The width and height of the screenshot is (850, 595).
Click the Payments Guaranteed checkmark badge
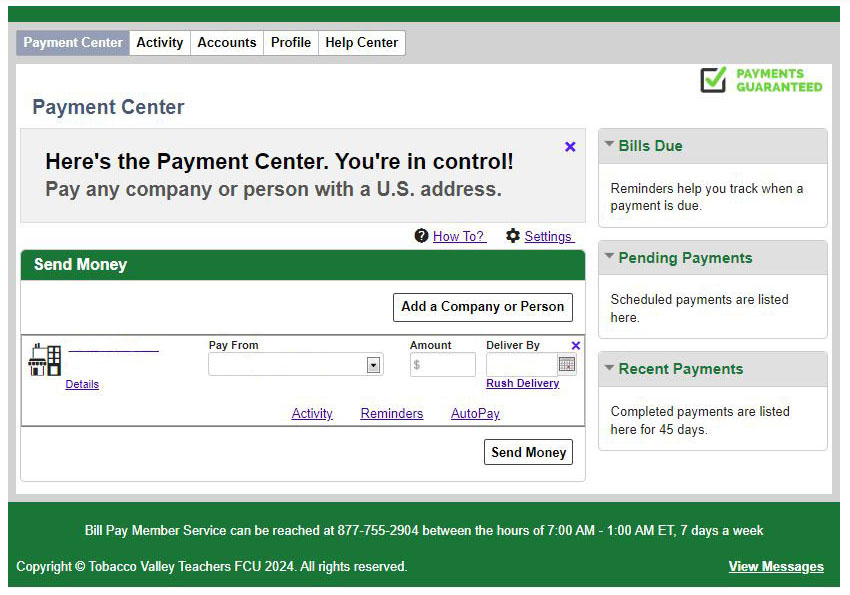coord(713,80)
